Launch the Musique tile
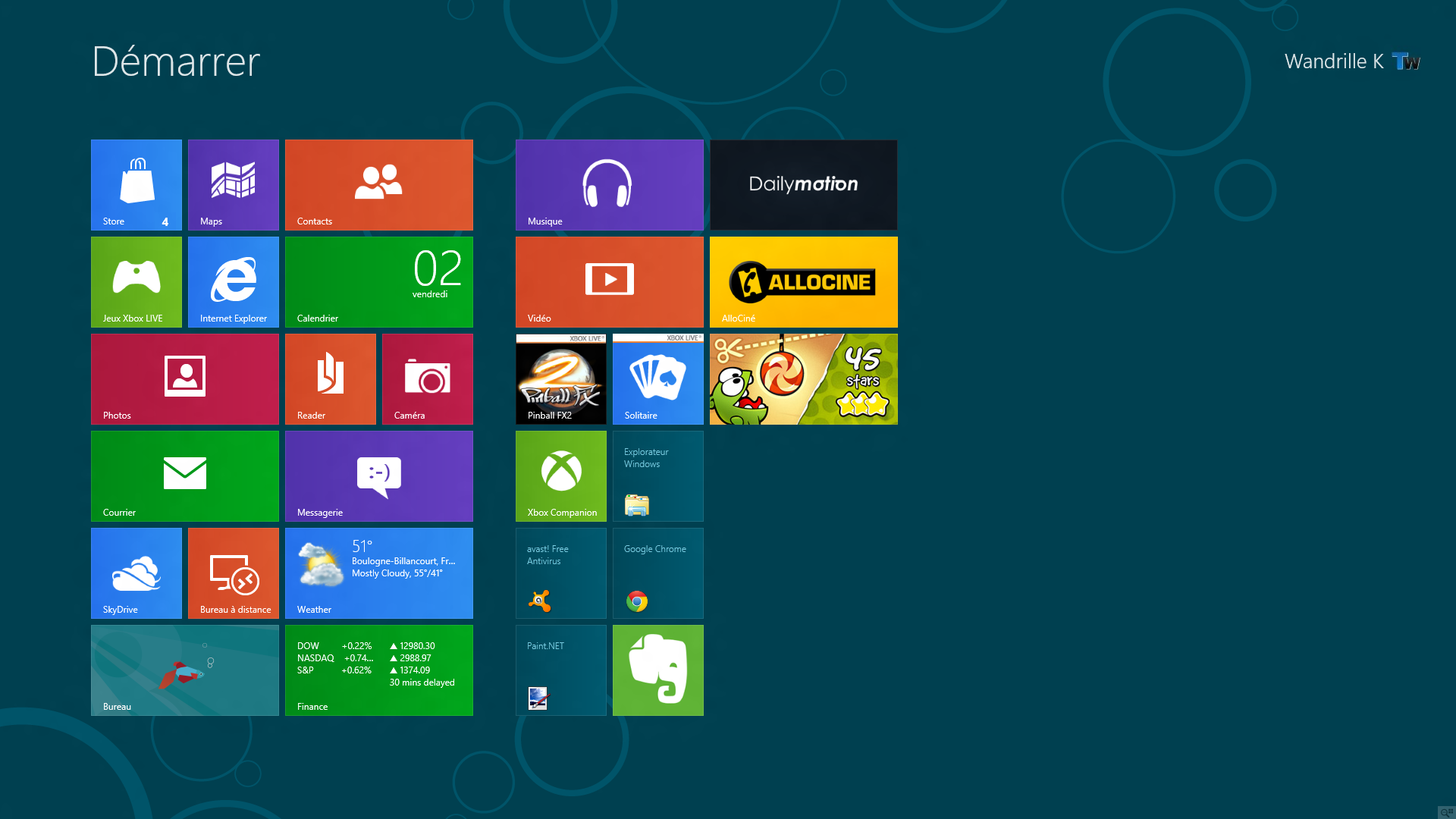Screen dimensions: 1456x819 (x=610, y=185)
